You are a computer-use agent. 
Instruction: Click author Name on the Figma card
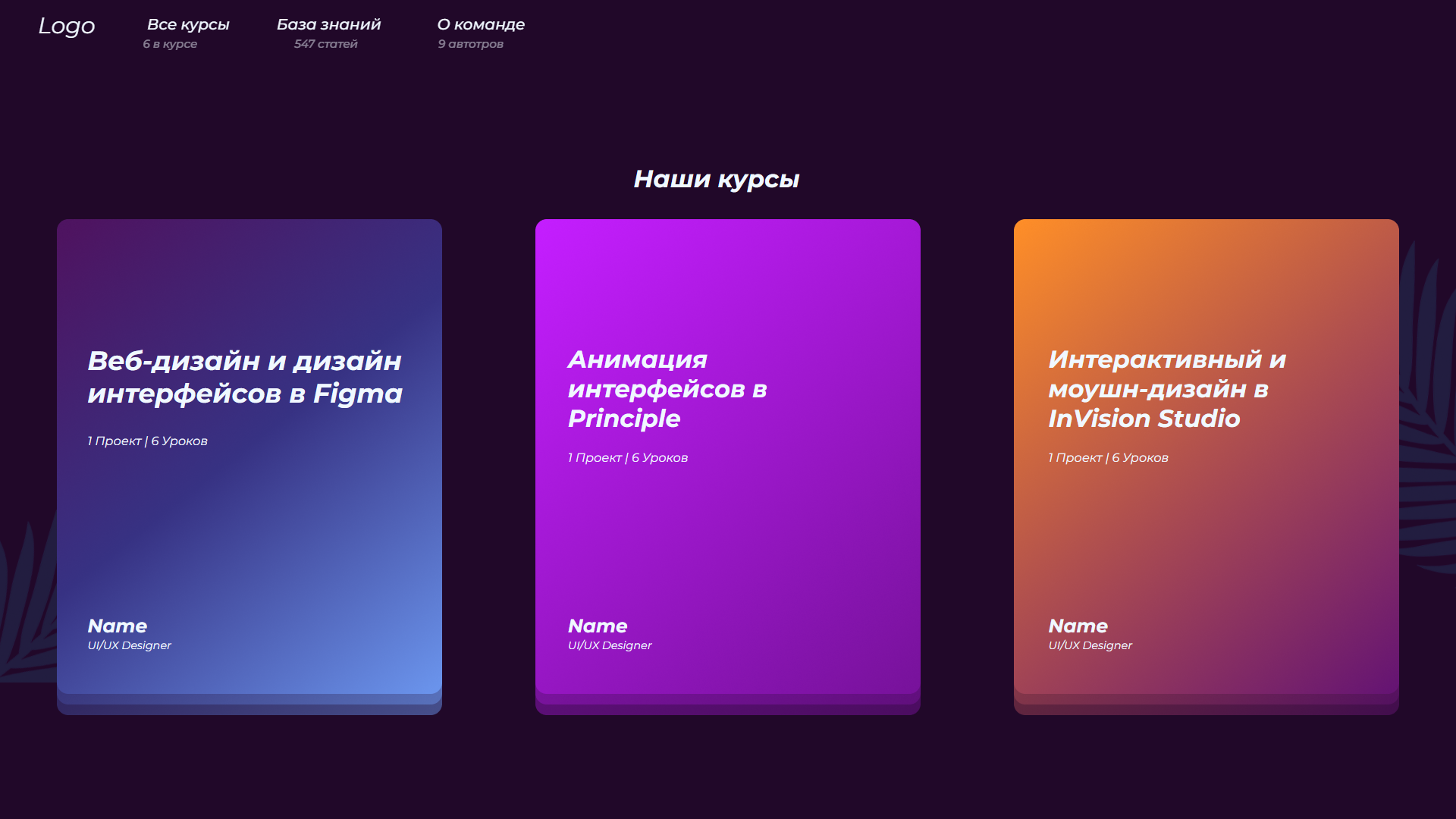[x=118, y=626]
